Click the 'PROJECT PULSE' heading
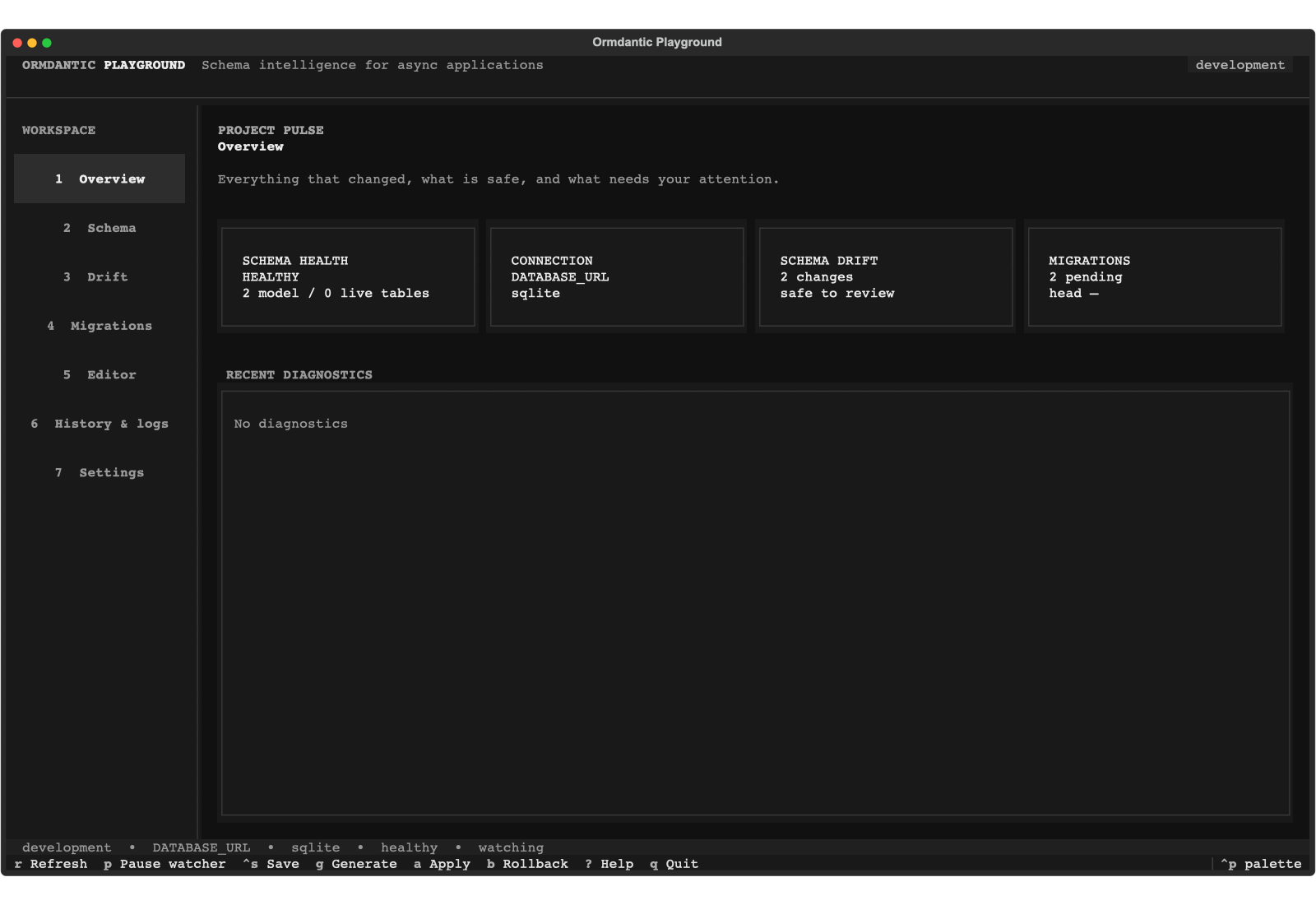Screen dimensions: 1316x905 point(271,130)
